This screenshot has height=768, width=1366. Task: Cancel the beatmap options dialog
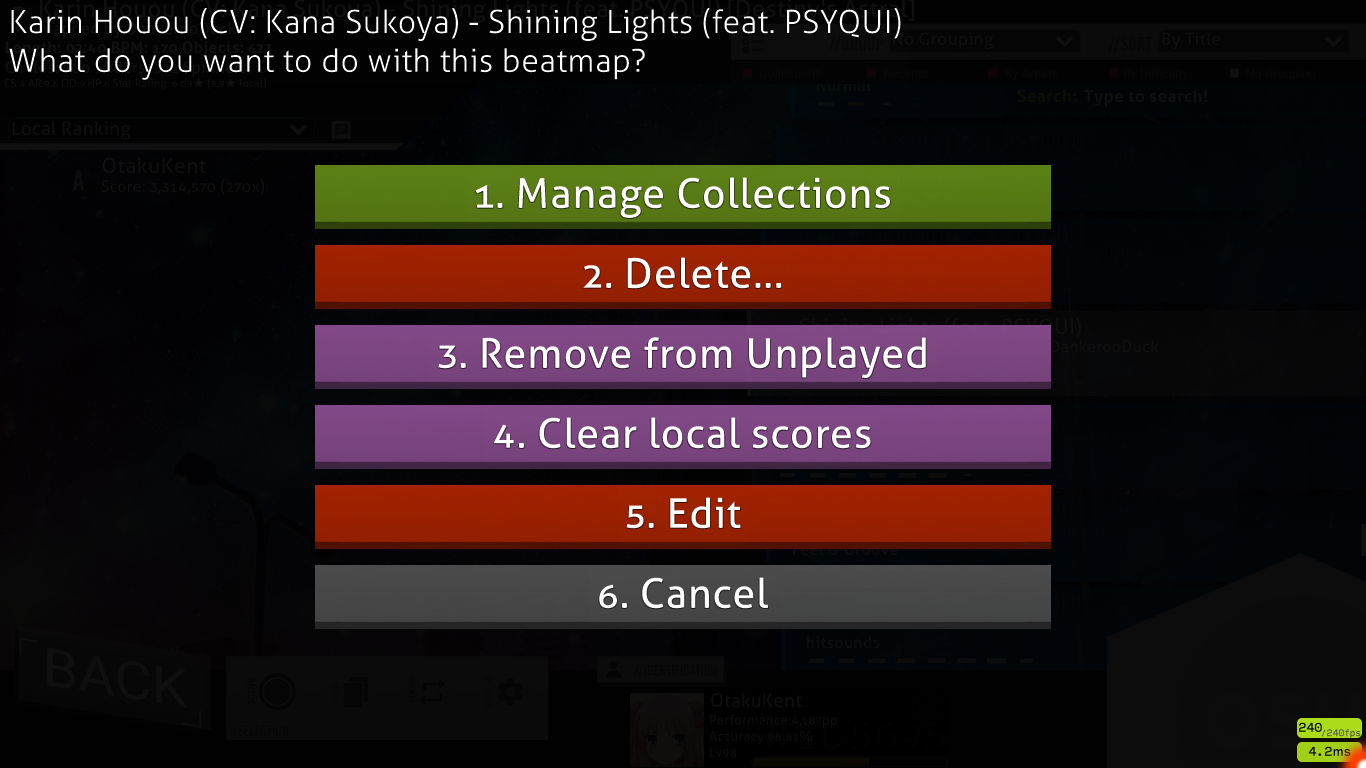[x=683, y=596]
